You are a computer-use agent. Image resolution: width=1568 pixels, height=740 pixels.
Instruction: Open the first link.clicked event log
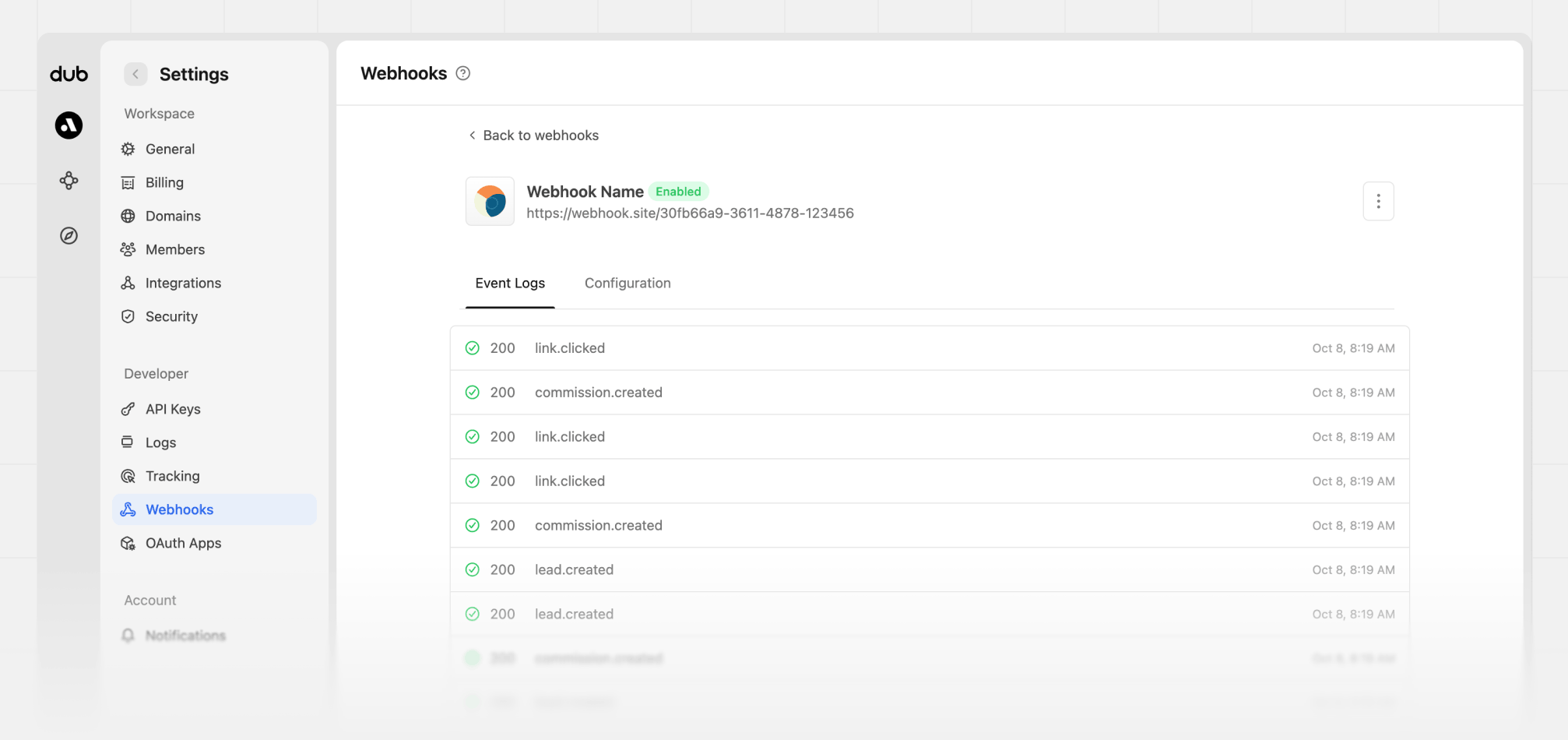(930, 348)
